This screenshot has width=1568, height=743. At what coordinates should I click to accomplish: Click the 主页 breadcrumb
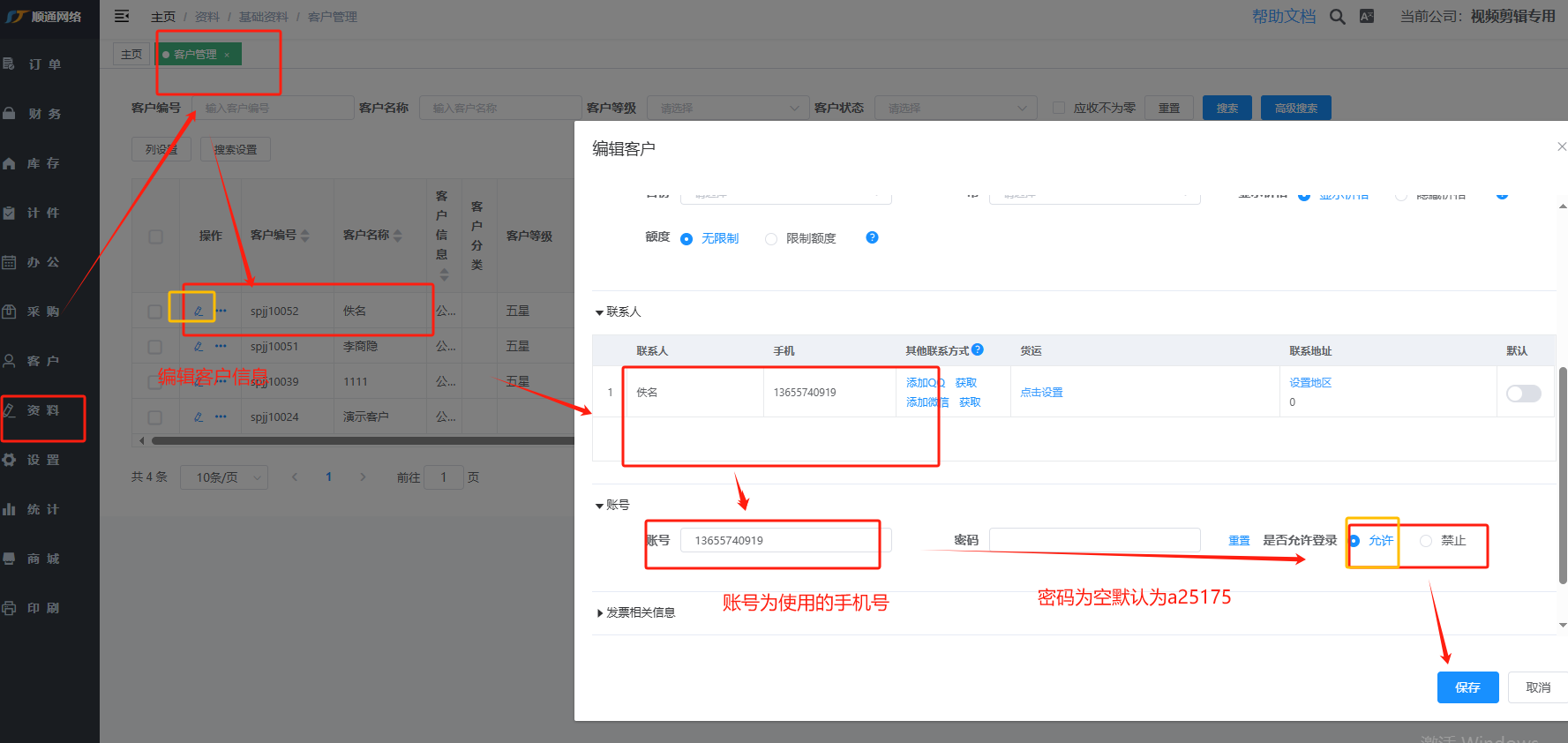pos(163,17)
